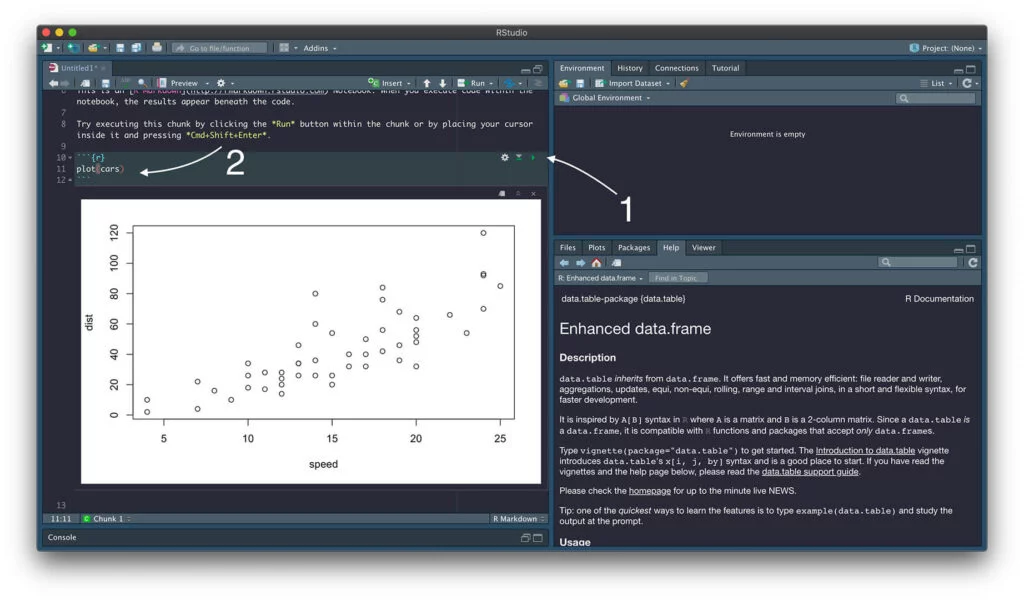Click the Run button in editor toolbar

(x=473, y=84)
